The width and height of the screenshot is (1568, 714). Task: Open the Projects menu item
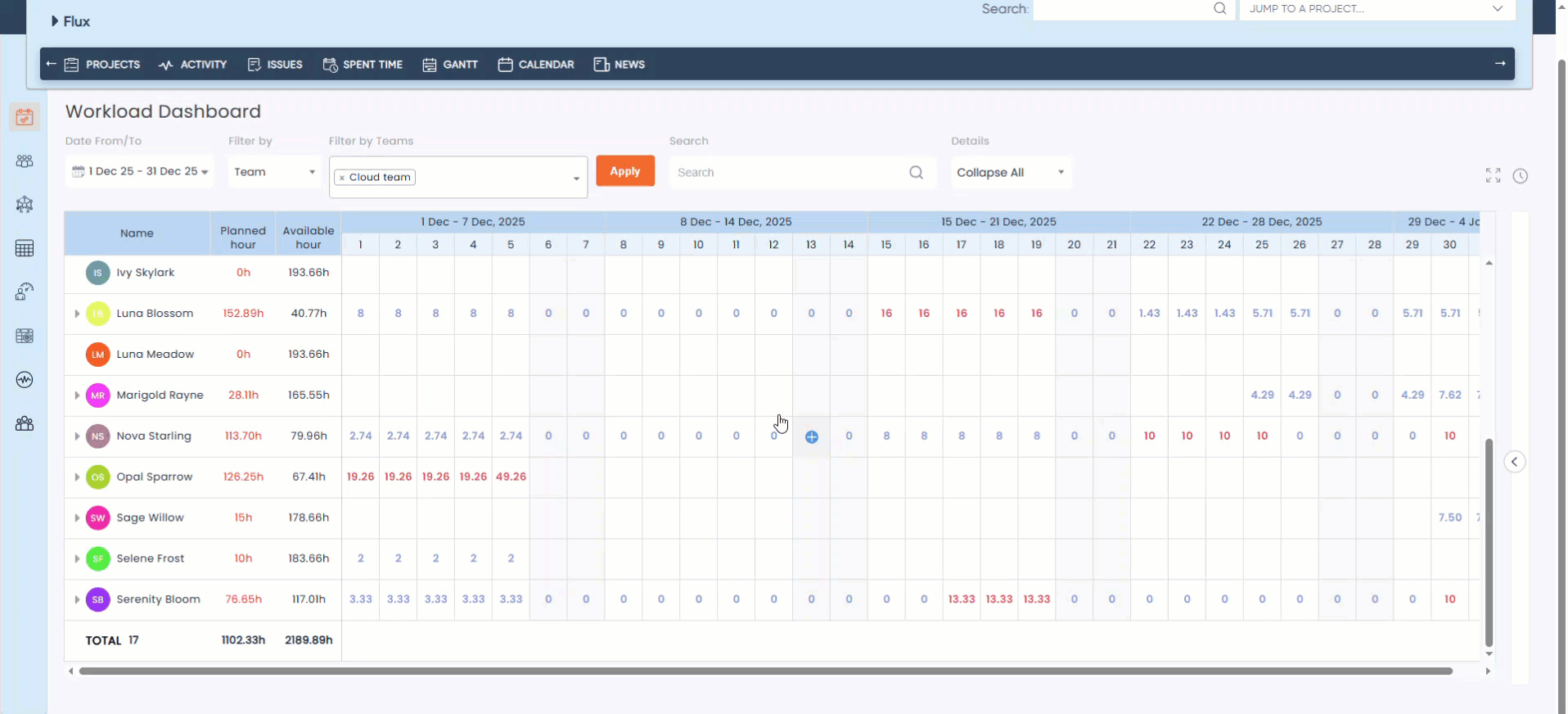pyautogui.click(x=102, y=65)
